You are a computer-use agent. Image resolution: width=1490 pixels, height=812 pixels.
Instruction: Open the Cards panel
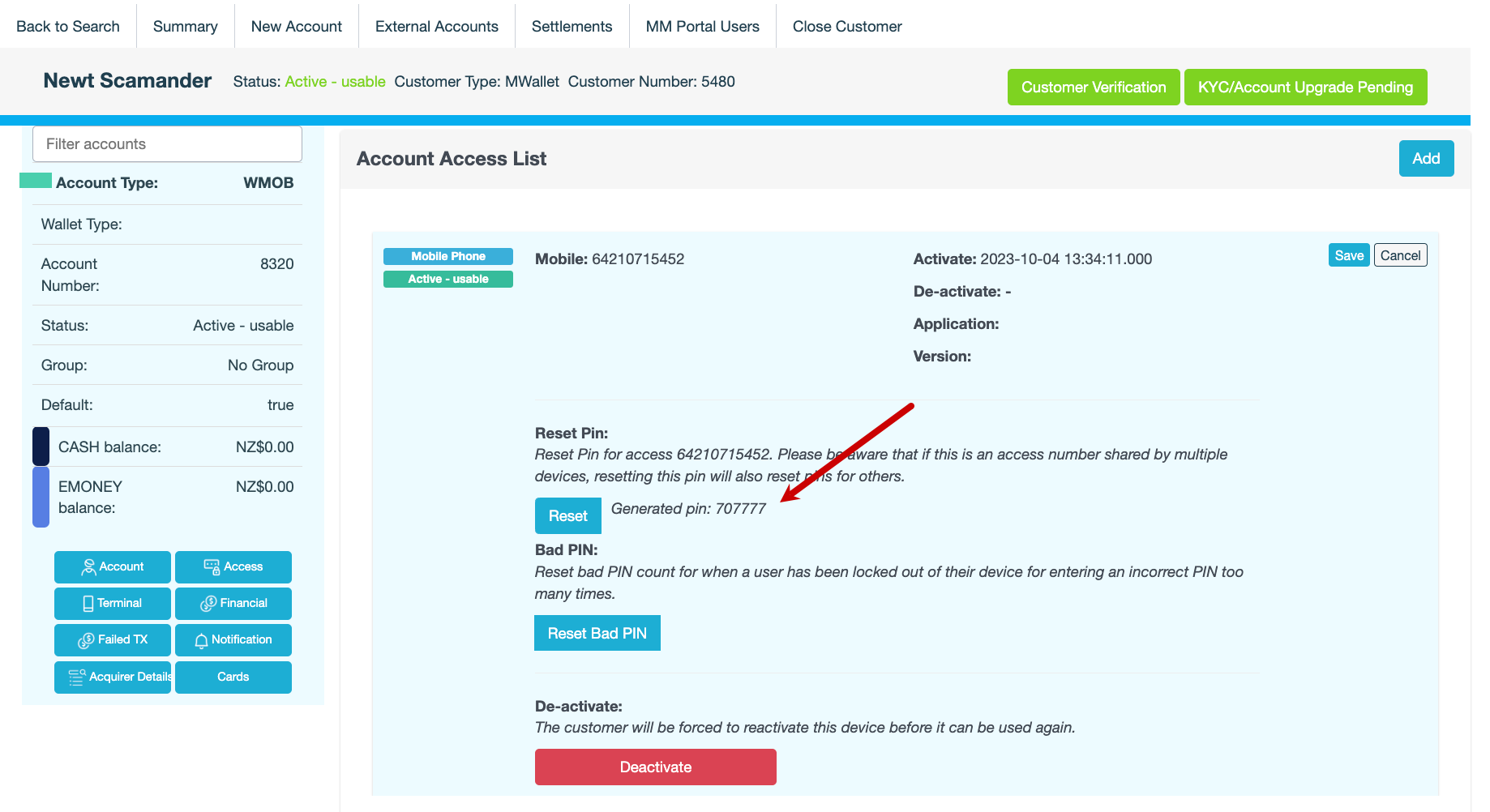(x=233, y=677)
